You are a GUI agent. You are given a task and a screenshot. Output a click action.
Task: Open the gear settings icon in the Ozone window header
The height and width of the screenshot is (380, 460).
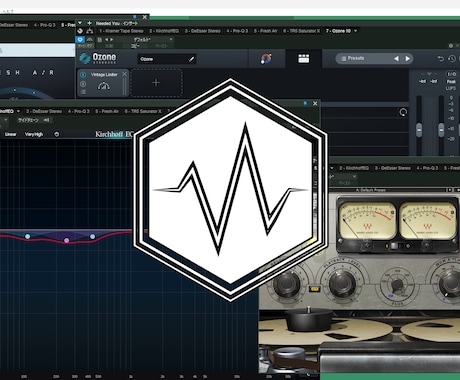(451, 46)
